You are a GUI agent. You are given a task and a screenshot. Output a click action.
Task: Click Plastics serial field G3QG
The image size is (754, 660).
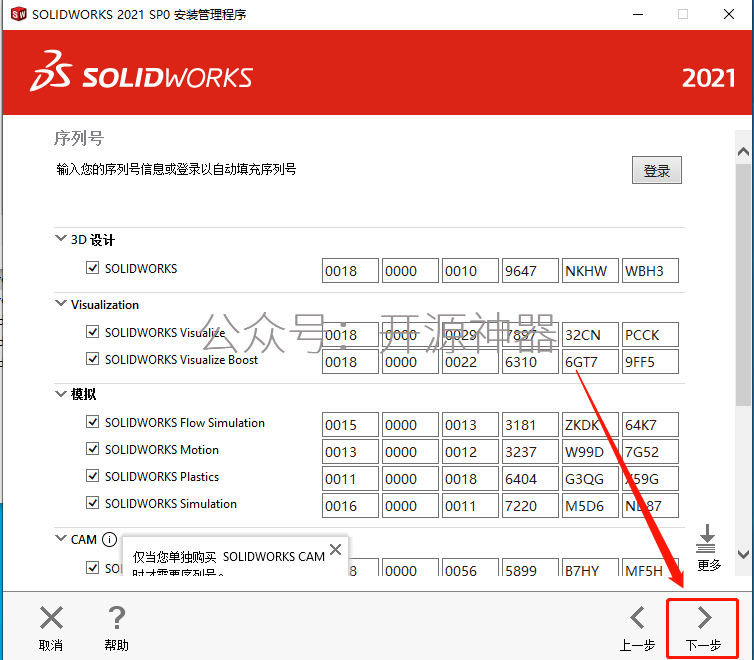point(590,478)
